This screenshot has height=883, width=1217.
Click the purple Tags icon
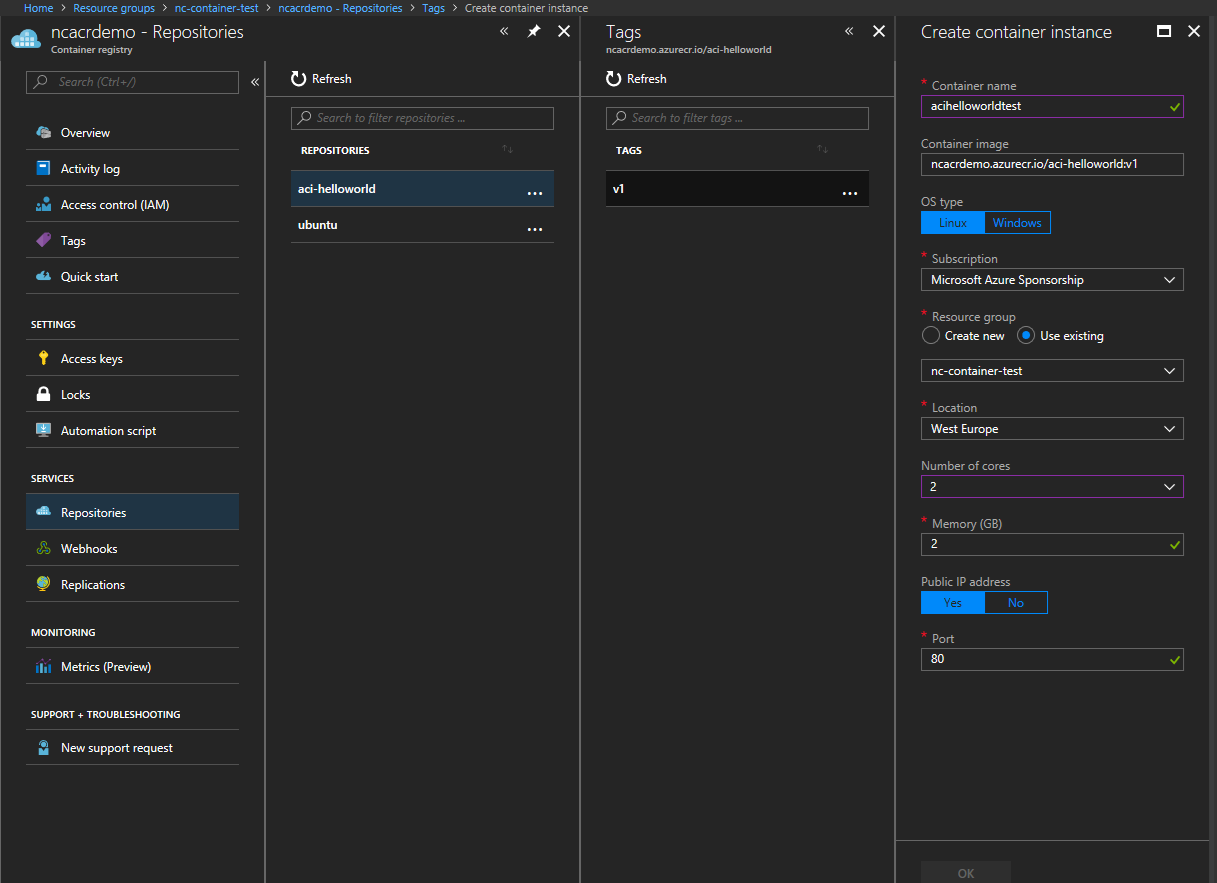pyautogui.click(x=43, y=241)
